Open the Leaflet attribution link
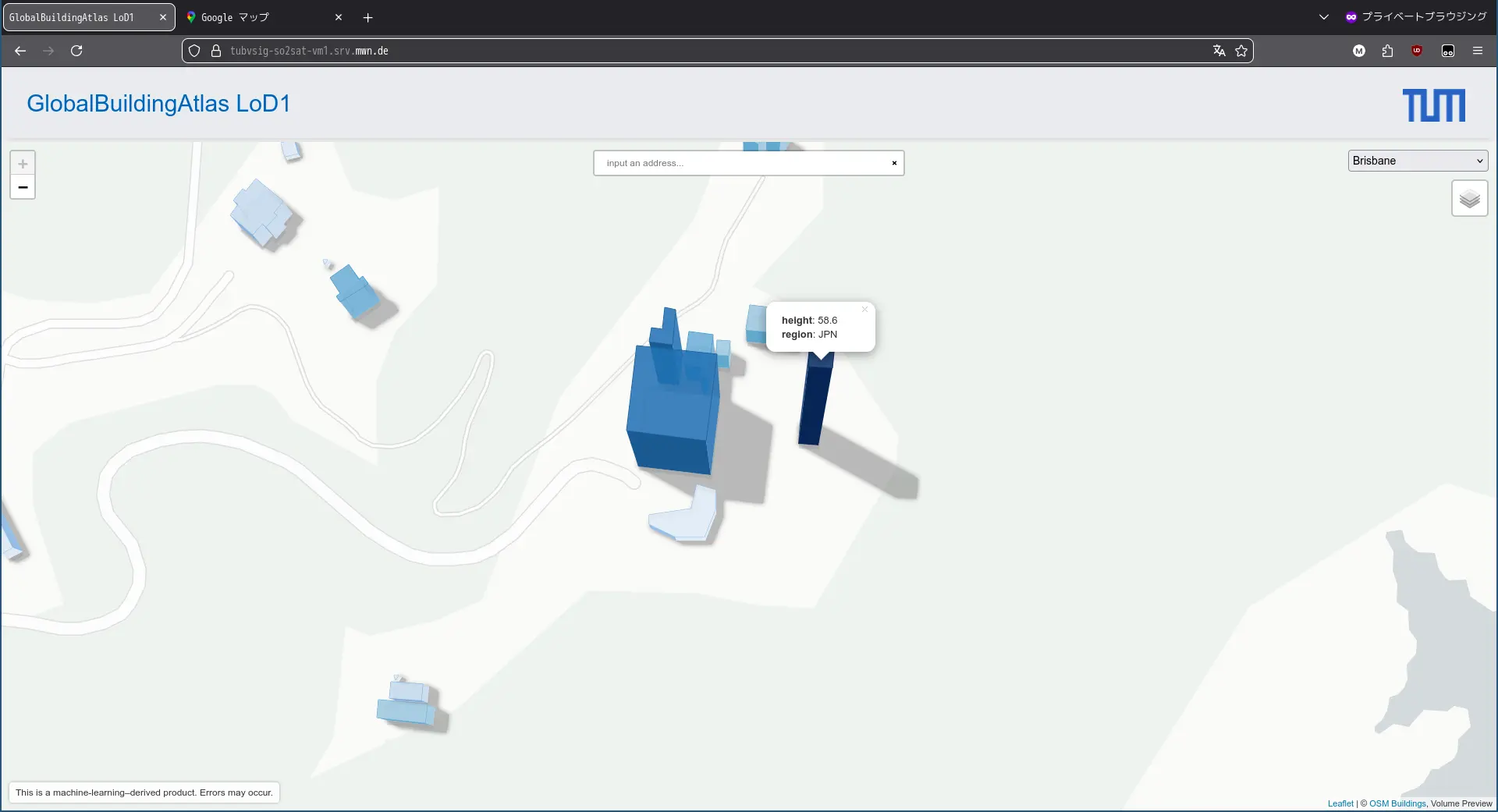Screen dimensions: 1498x812 pyautogui.click(x=1340, y=803)
